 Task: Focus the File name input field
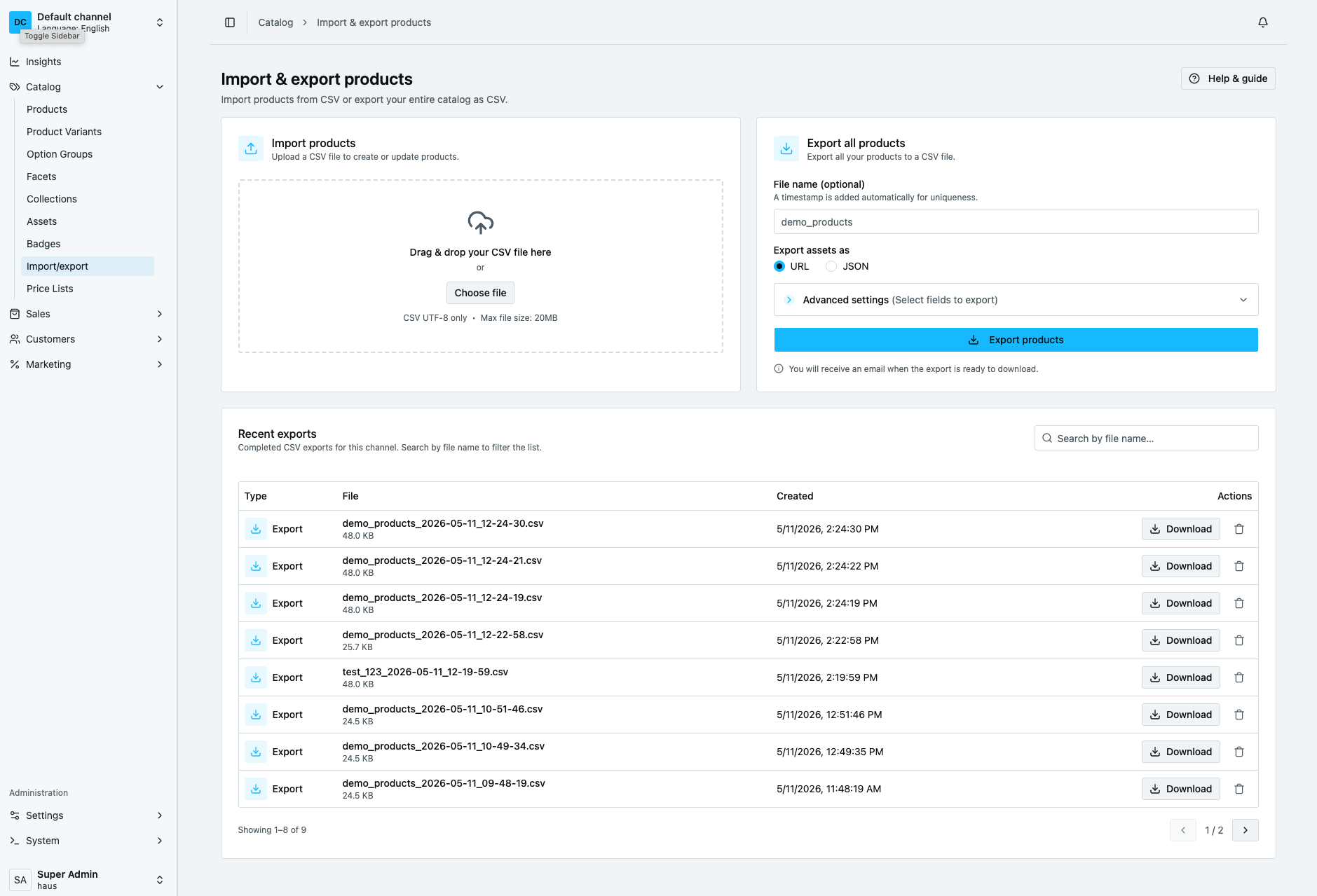[1016, 221]
